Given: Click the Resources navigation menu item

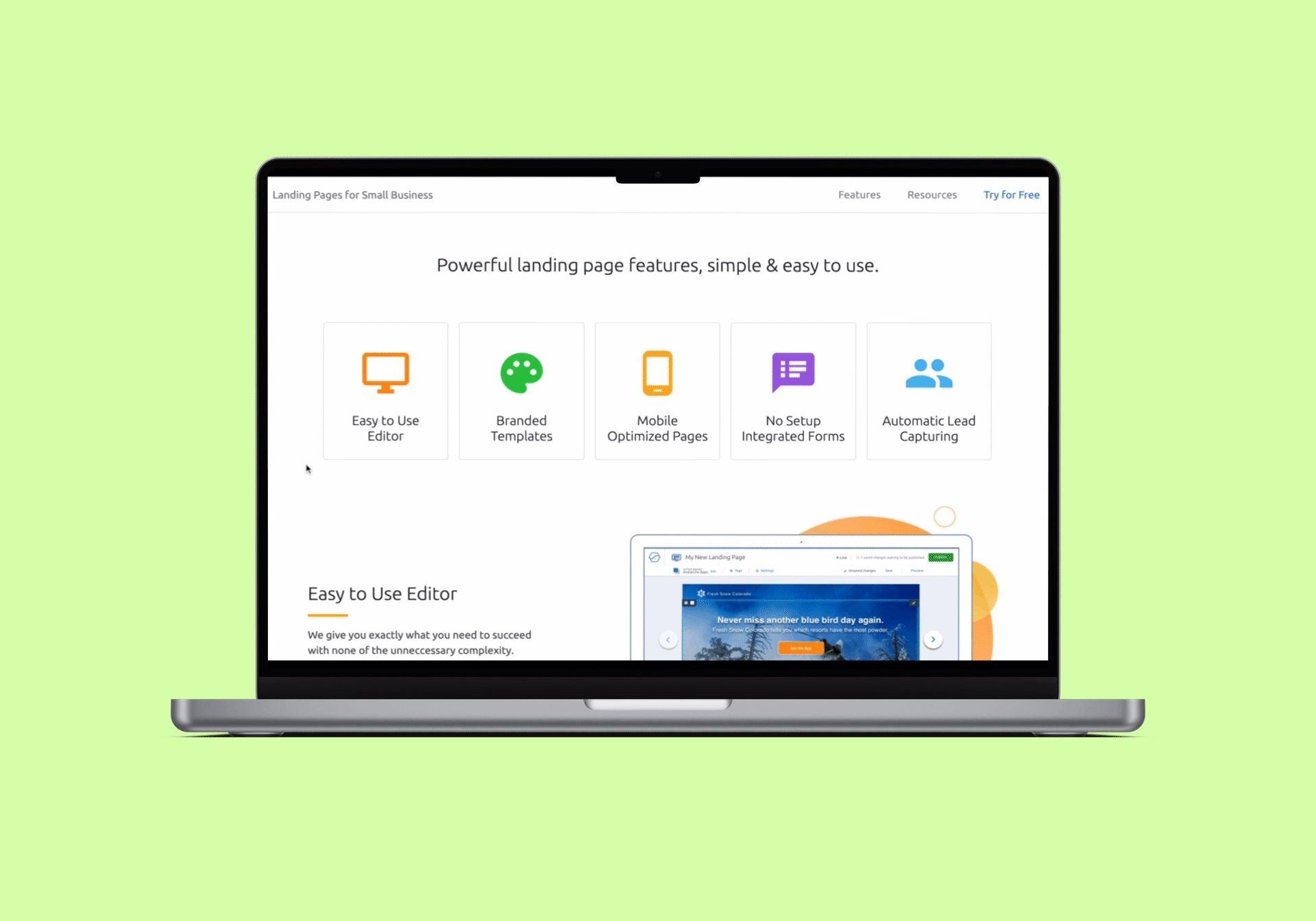Looking at the screenshot, I should point(932,194).
